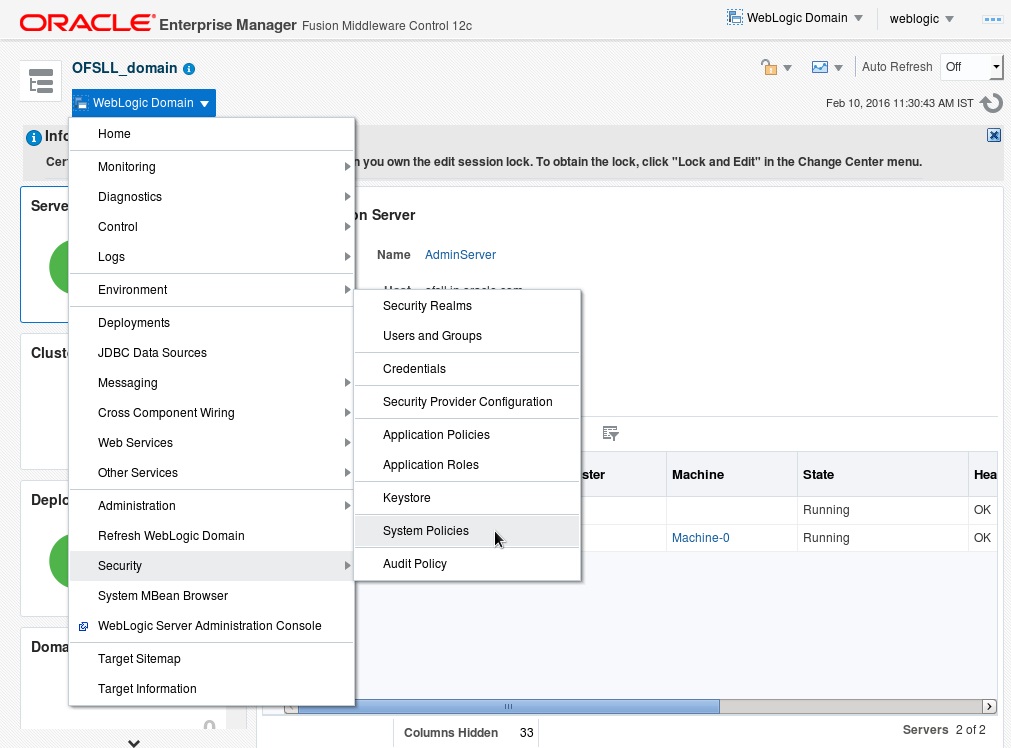The height and width of the screenshot is (748, 1011).
Task: Click the downward chevron below left panels
Action: (x=133, y=743)
